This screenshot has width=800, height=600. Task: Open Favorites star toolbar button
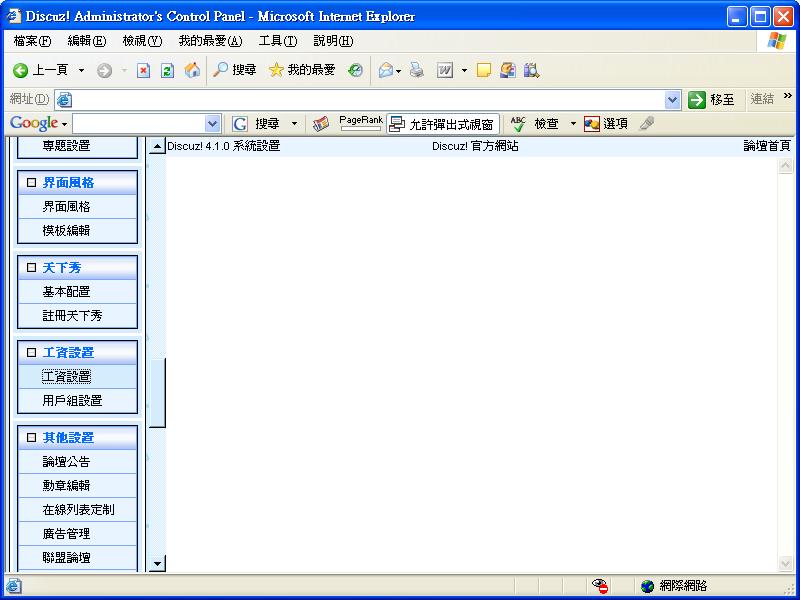(302, 70)
